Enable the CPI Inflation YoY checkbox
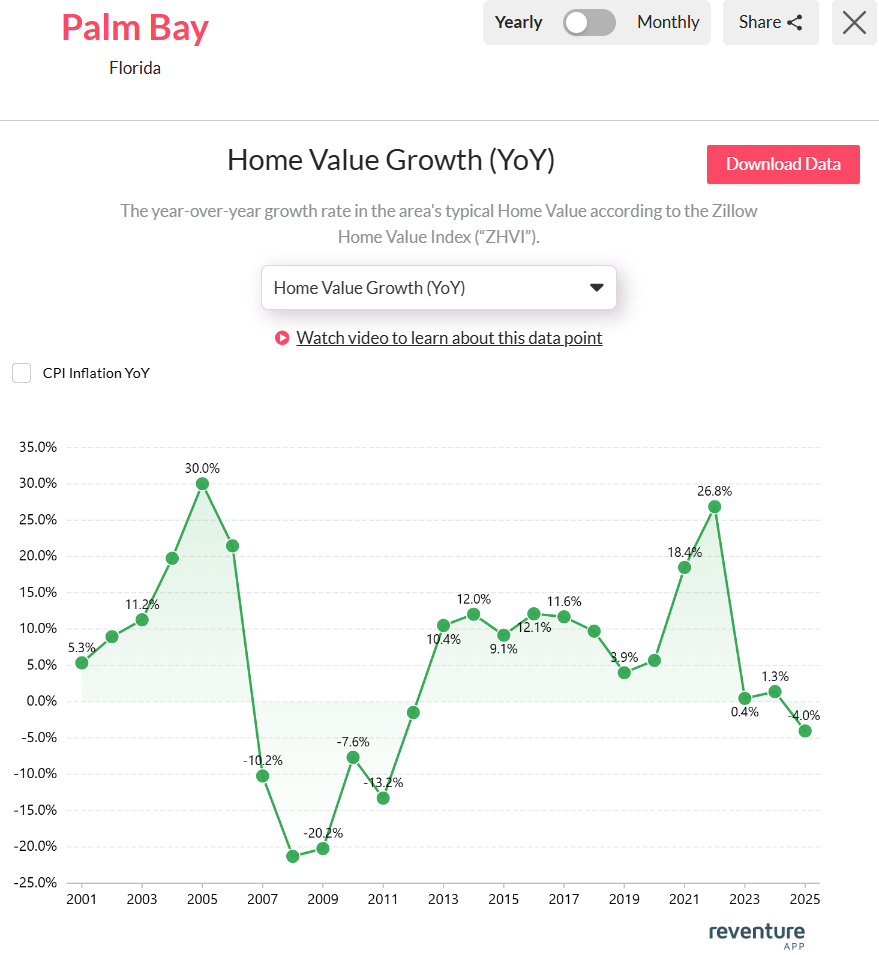Screen dimensions: 879x955 [x=21, y=372]
